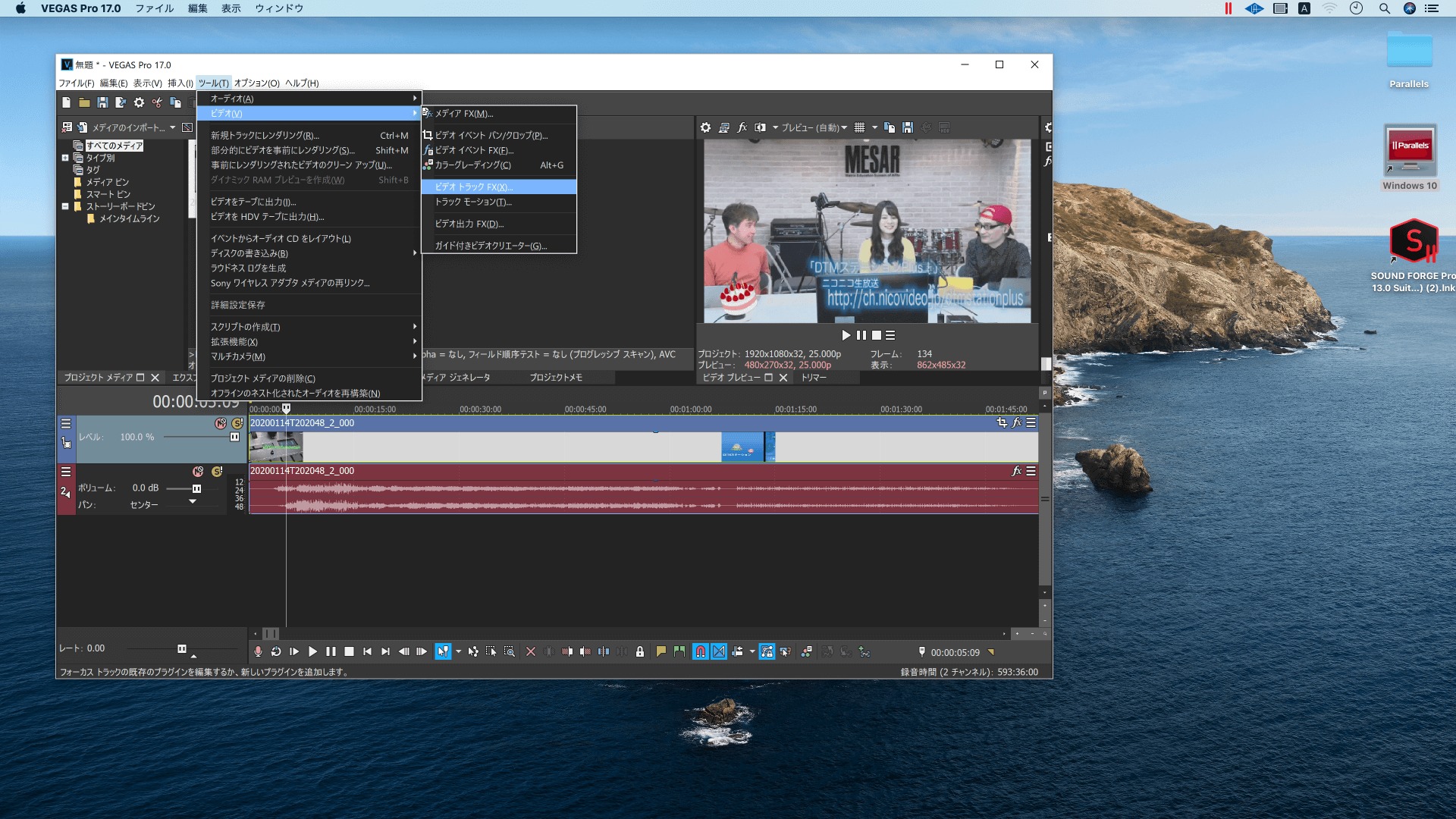Click Event FX icon on video event
The height and width of the screenshot is (819, 1456).
point(1017,422)
